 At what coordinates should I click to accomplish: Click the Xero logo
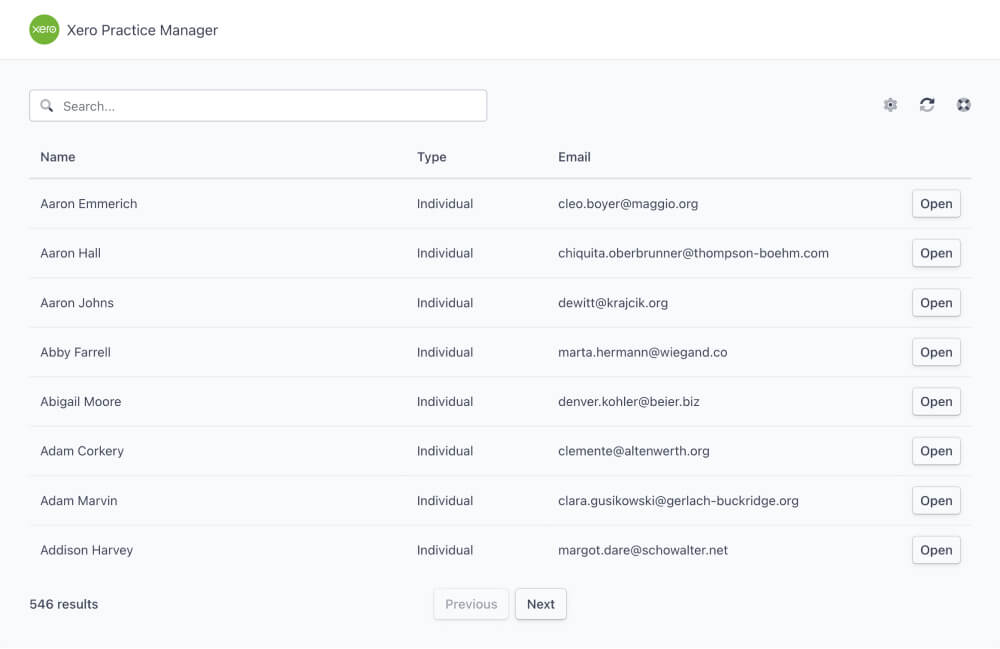tap(44, 30)
